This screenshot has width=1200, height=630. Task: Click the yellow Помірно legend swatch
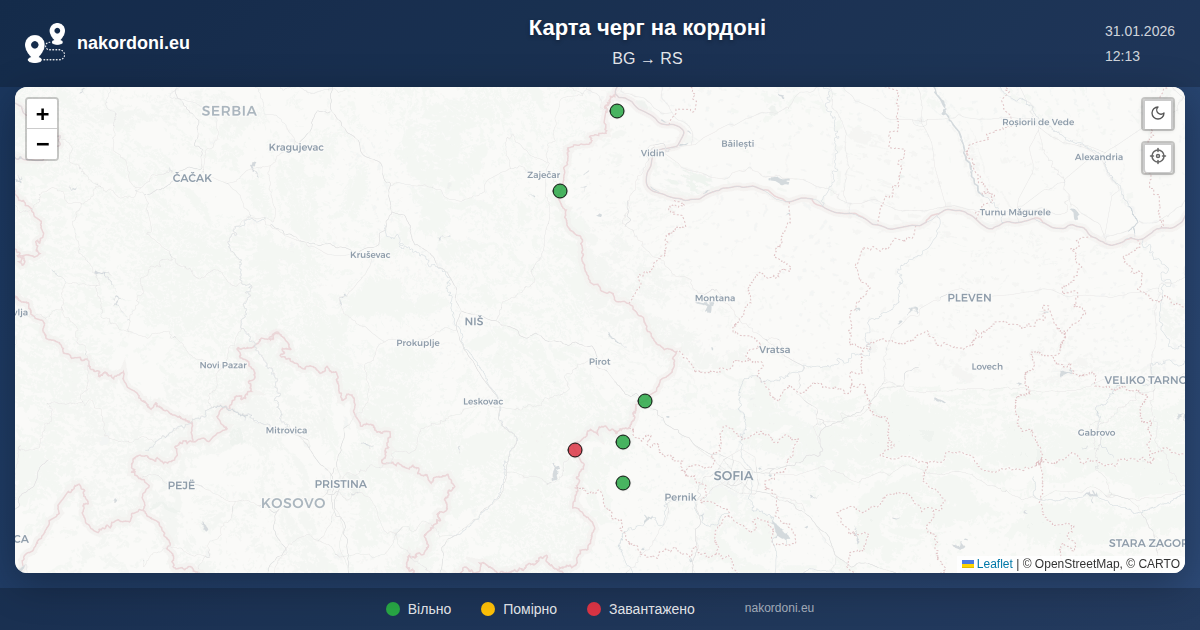pos(488,609)
